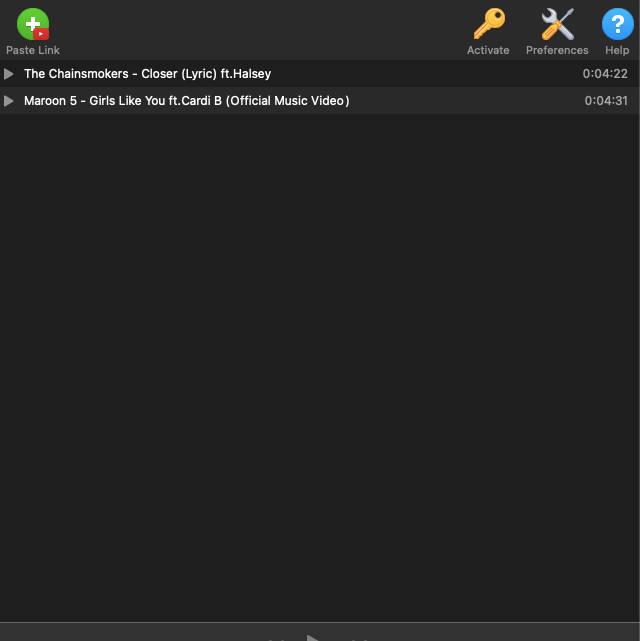Click the red YouTube badge on Paste Link icon

pyautogui.click(x=42, y=33)
